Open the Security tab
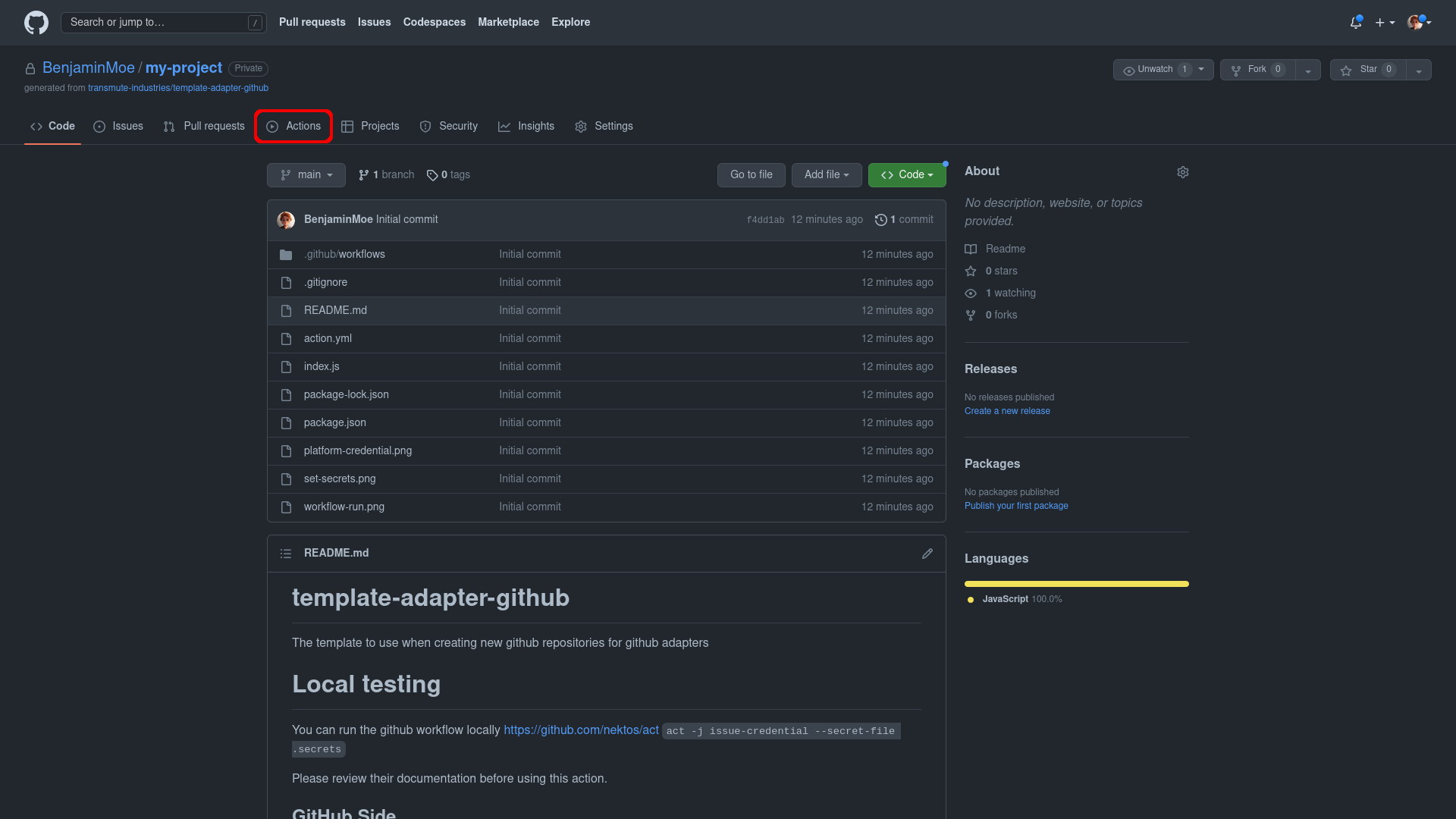Image resolution: width=1456 pixels, height=819 pixels. pos(449,127)
